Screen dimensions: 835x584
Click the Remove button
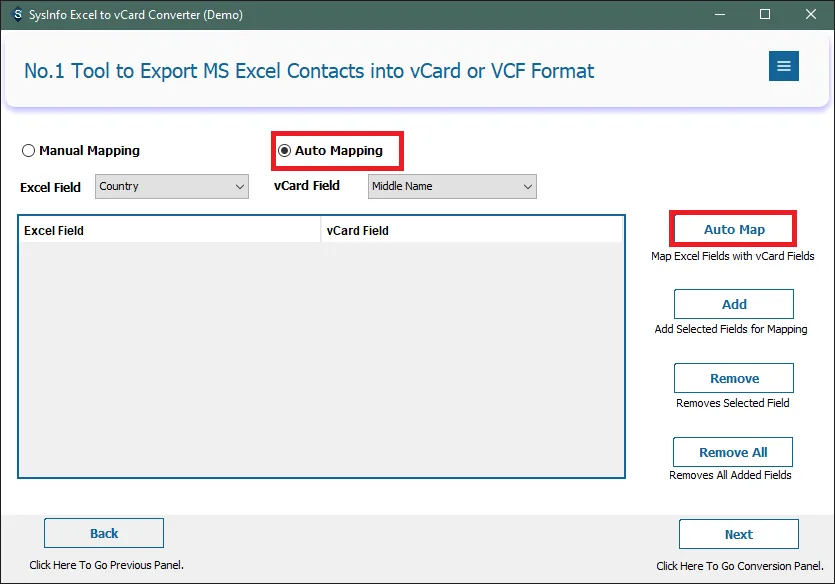(x=734, y=378)
